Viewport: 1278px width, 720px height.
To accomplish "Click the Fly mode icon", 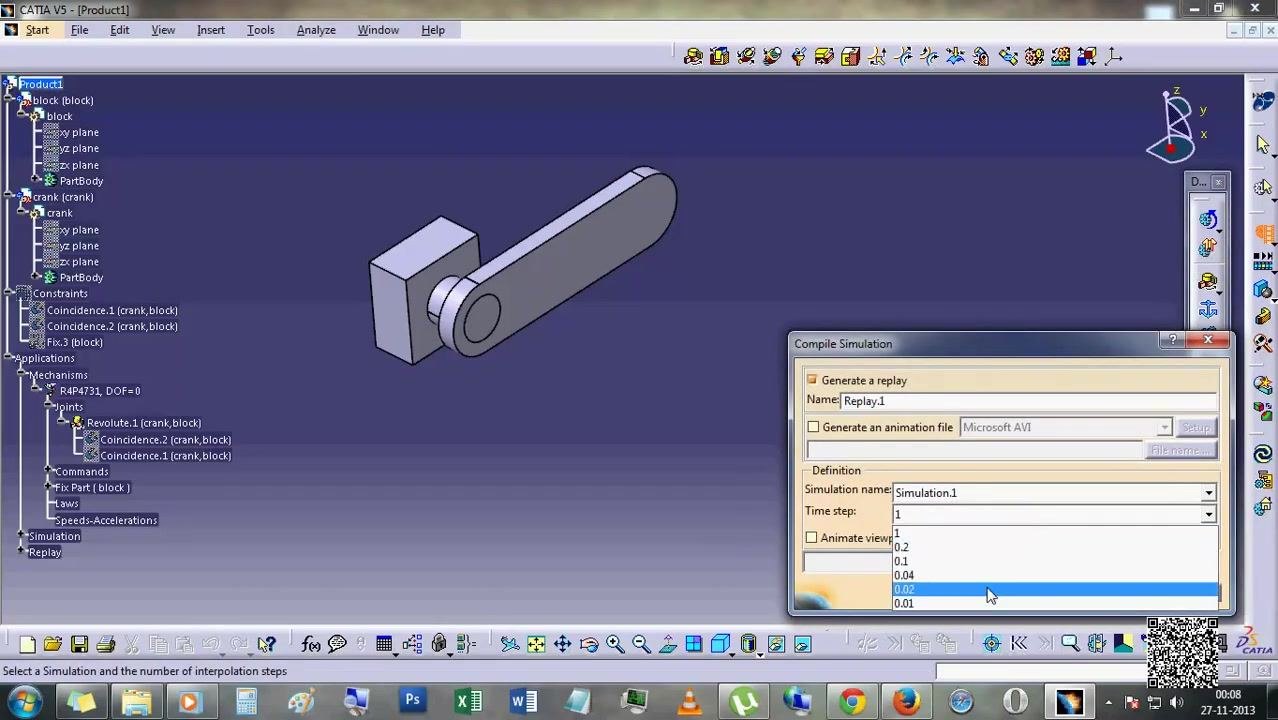I will pyautogui.click(x=510, y=645).
